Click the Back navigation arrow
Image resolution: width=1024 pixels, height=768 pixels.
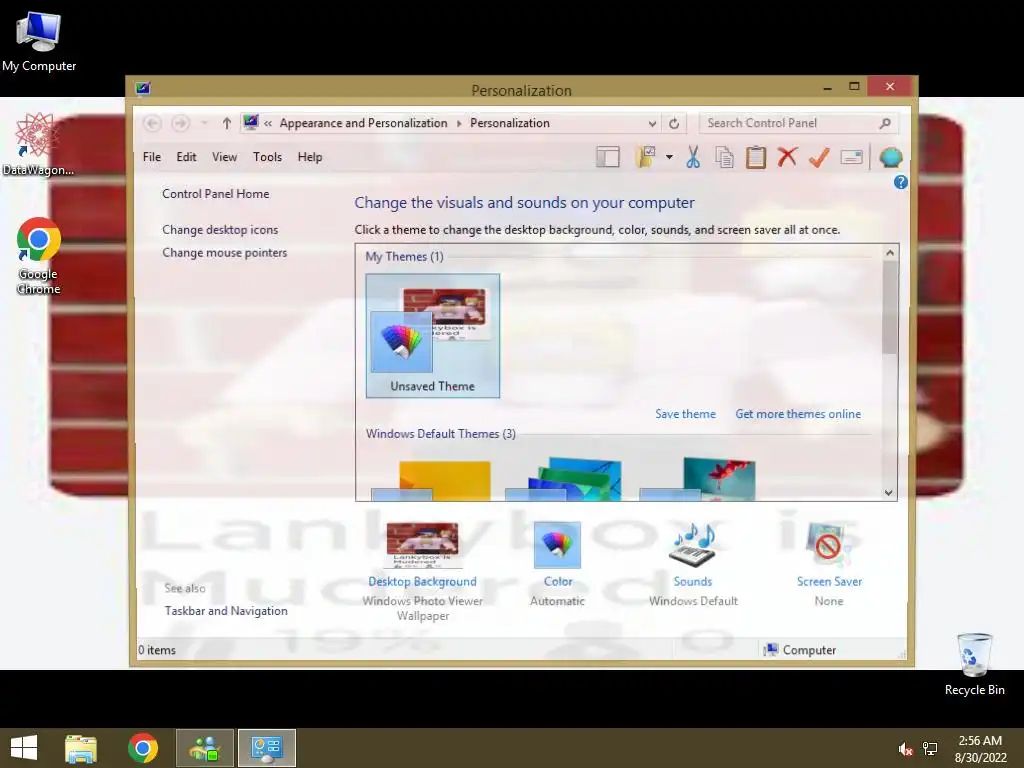coord(152,123)
